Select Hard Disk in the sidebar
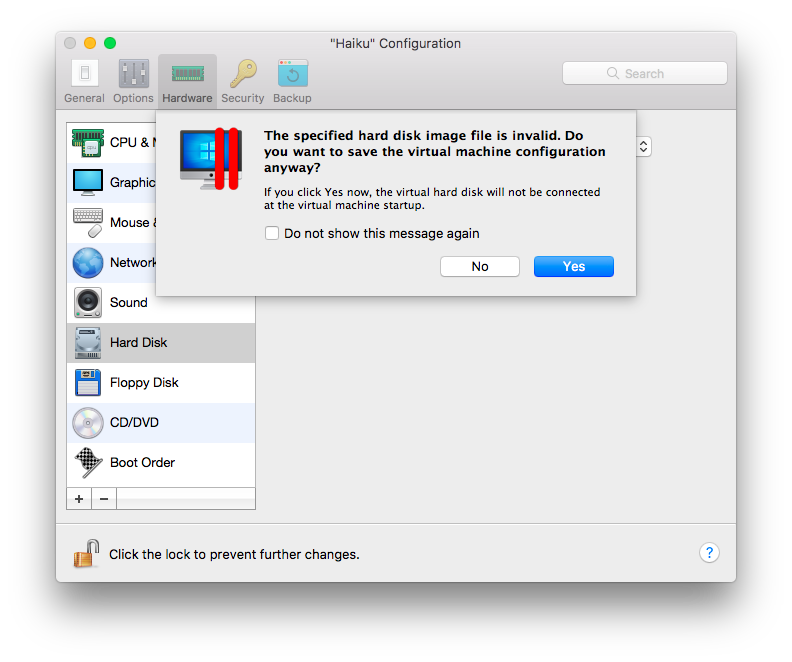The height and width of the screenshot is (662, 792). (138, 342)
